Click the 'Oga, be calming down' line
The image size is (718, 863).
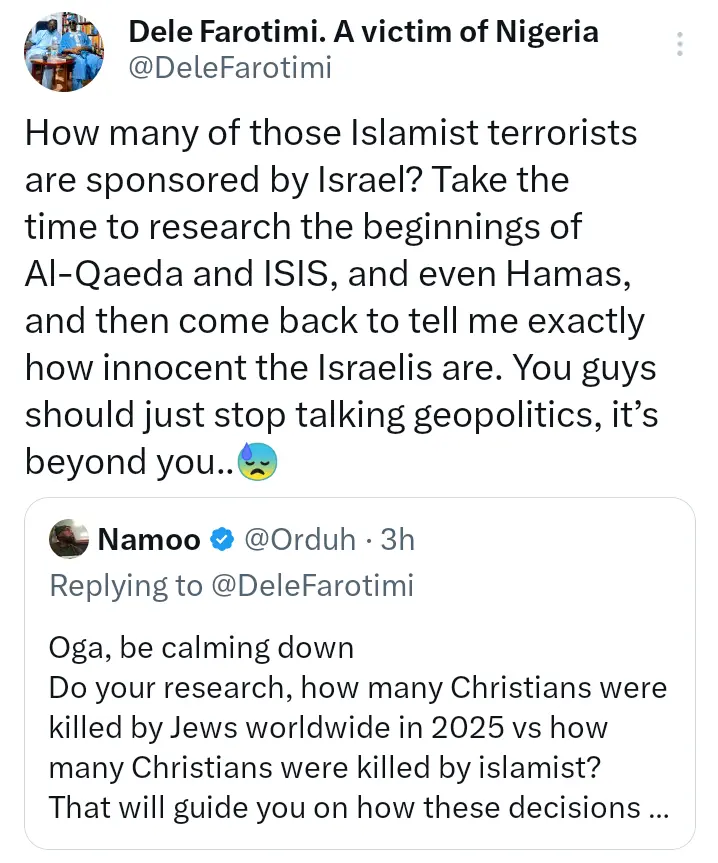201,648
